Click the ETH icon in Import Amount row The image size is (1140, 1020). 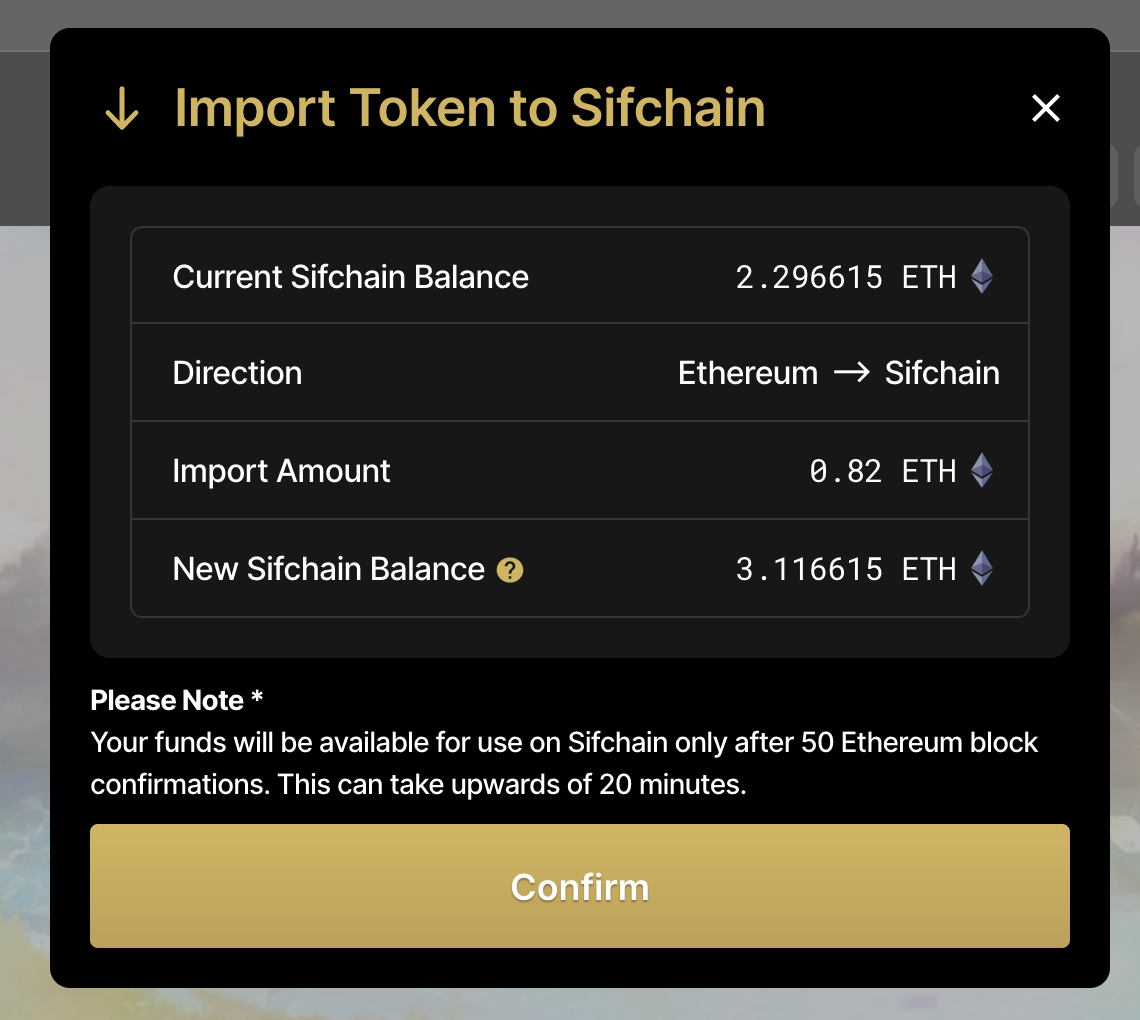(x=982, y=471)
